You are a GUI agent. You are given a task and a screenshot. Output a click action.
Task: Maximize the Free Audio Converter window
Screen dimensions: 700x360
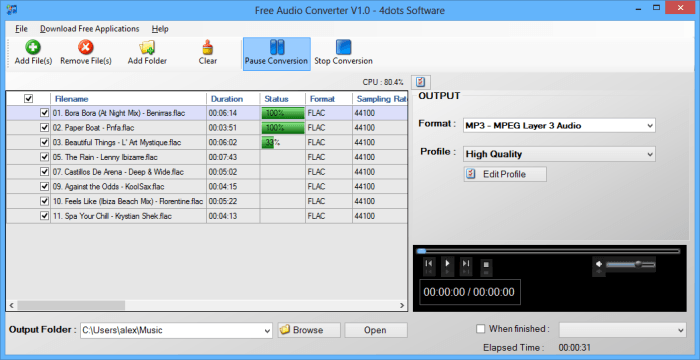pyautogui.click(x=657, y=8)
